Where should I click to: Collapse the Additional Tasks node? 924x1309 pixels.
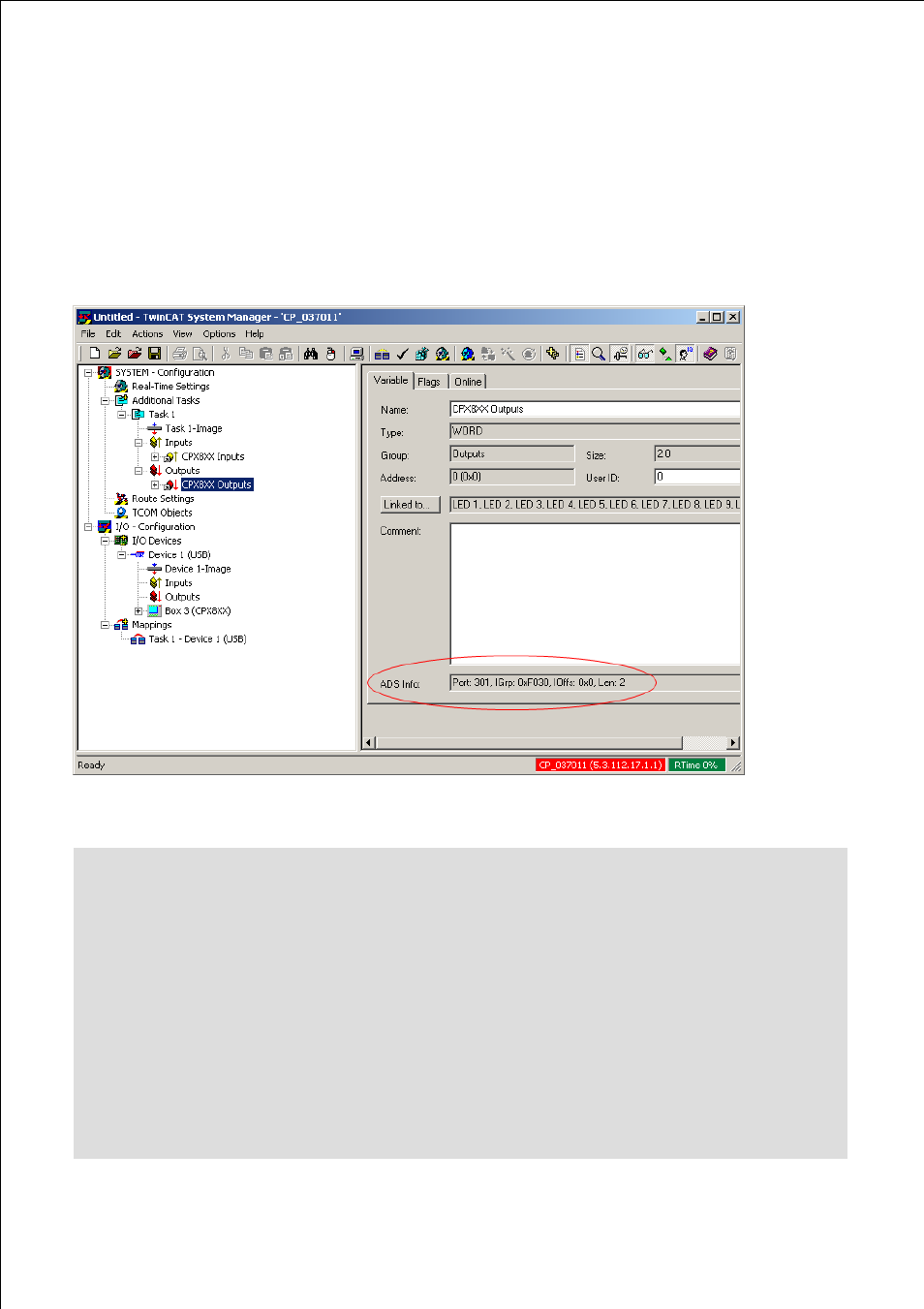(x=105, y=400)
